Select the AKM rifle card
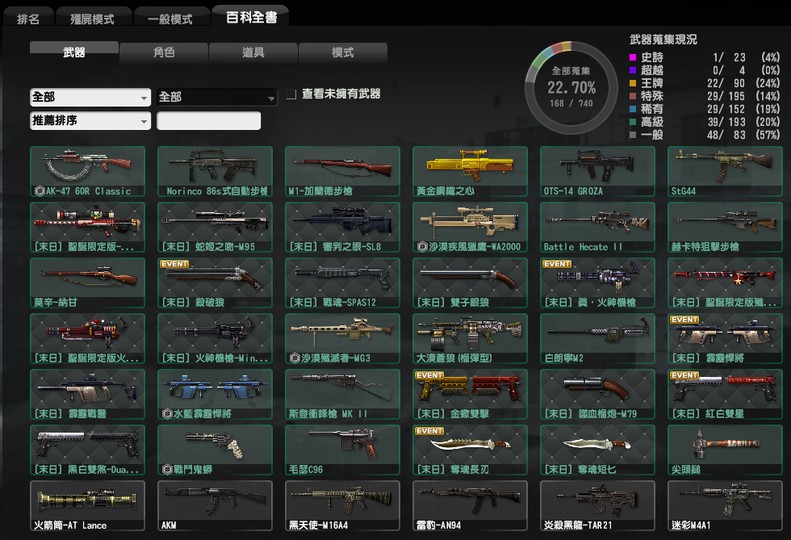The height and width of the screenshot is (540, 791). [x=215, y=506]
